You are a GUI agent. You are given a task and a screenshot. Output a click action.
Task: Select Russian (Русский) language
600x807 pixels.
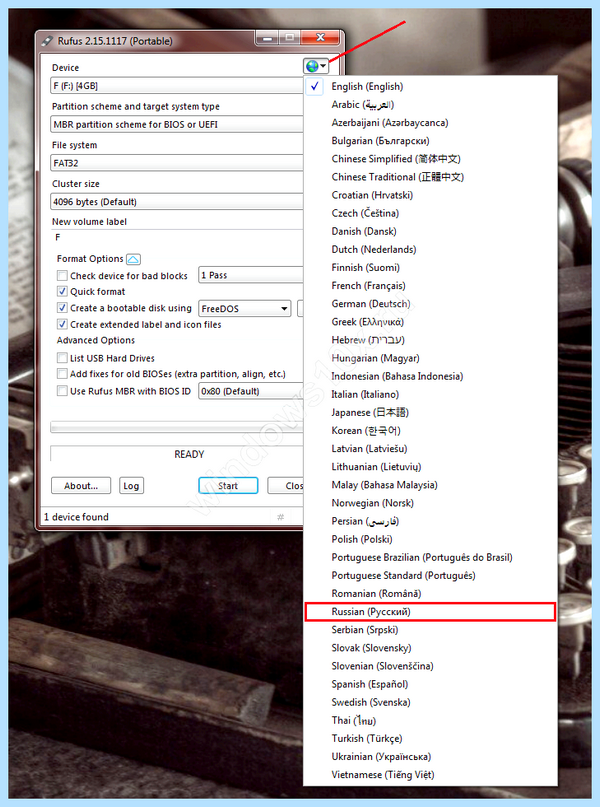point(430,611)
